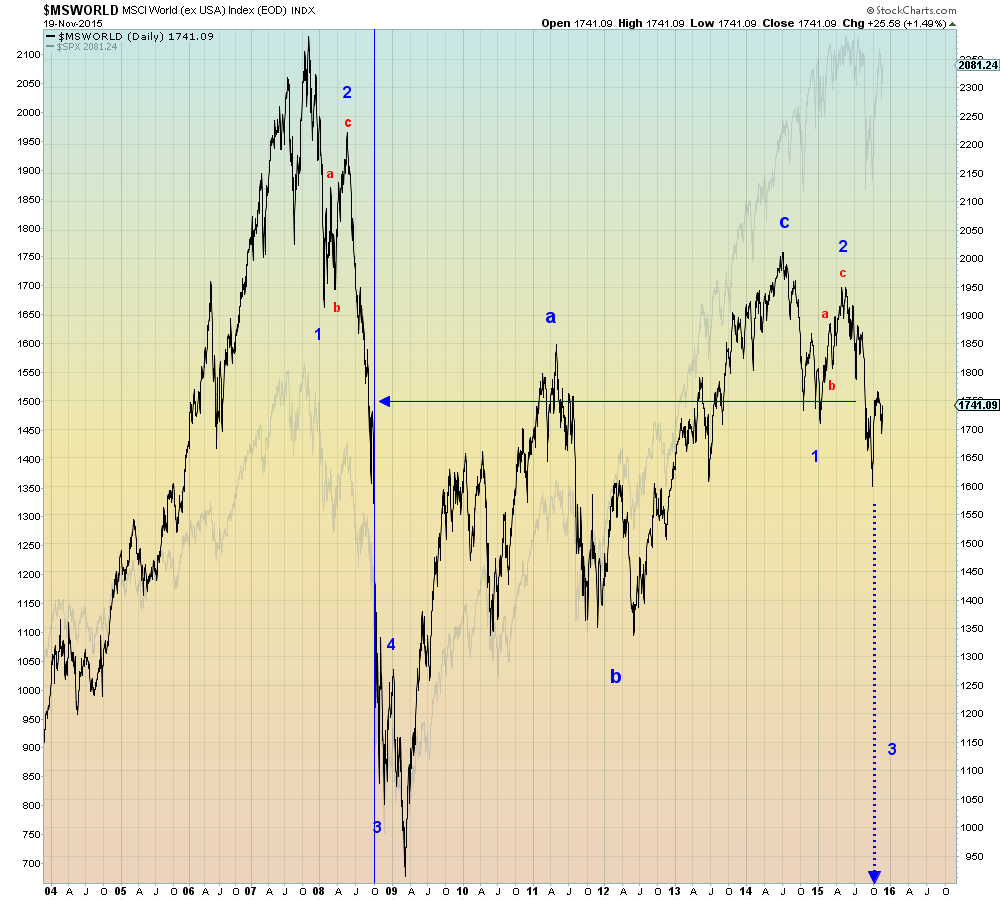The height and width of the screenshot is (900, 1000).
Task: Click the 900 label on the price axis
Action: (31, 748)
